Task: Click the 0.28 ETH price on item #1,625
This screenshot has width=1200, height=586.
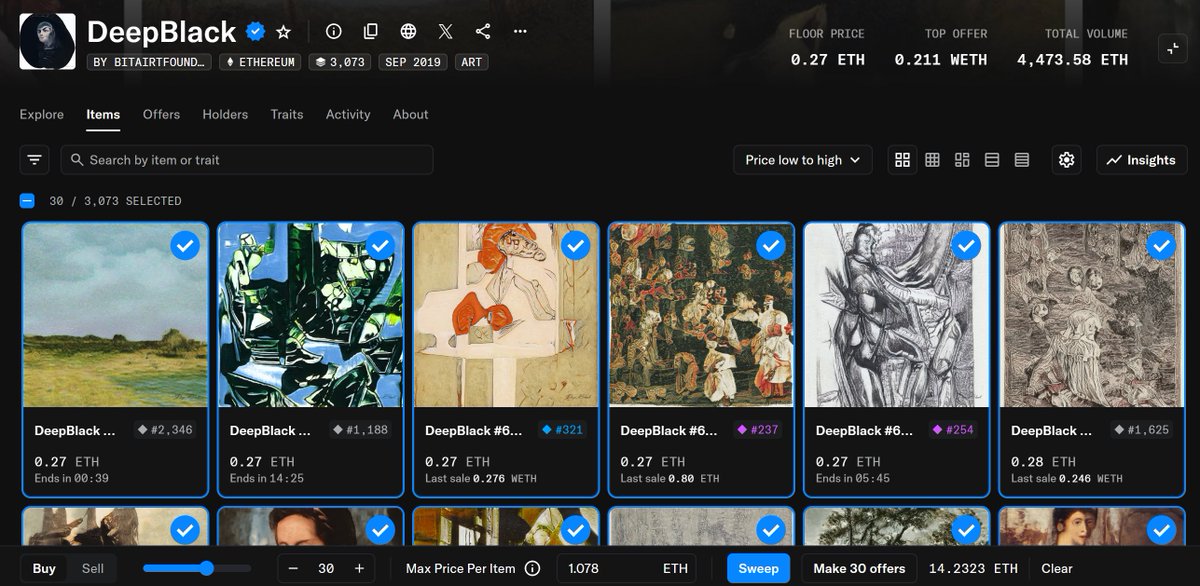Action: 1043,462
